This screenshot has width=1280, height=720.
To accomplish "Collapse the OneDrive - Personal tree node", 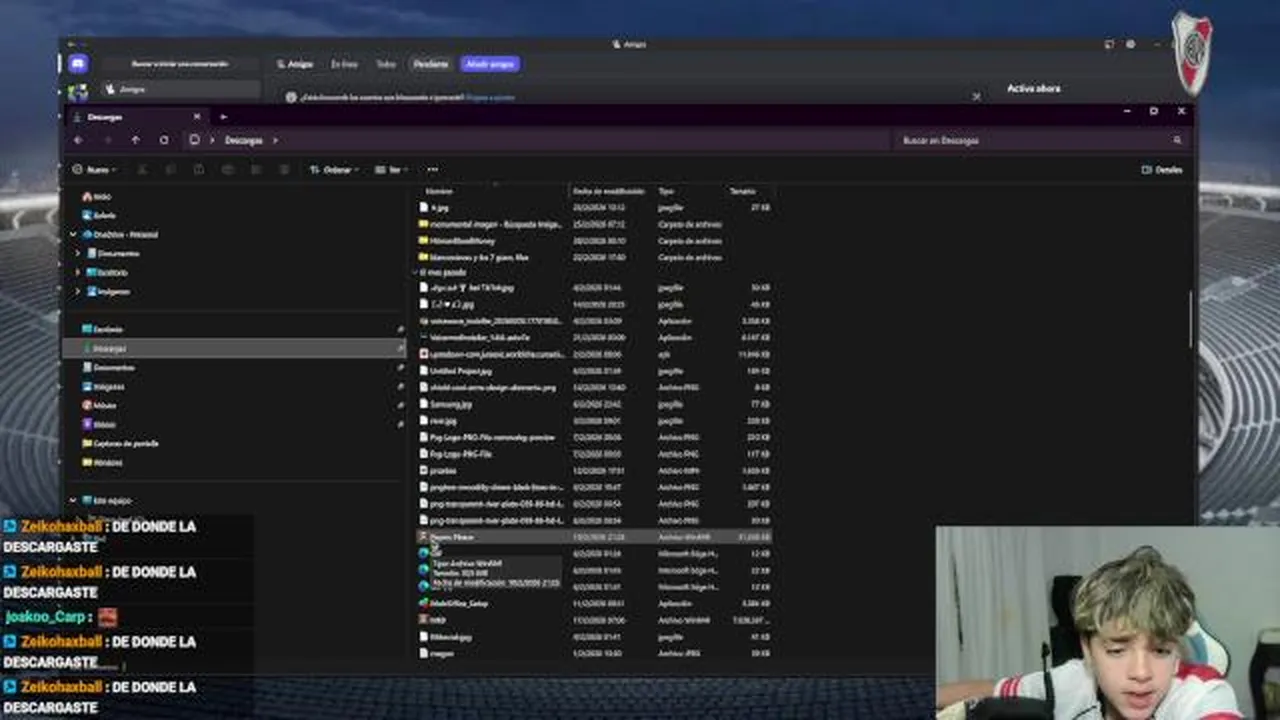I will (73, 234).
